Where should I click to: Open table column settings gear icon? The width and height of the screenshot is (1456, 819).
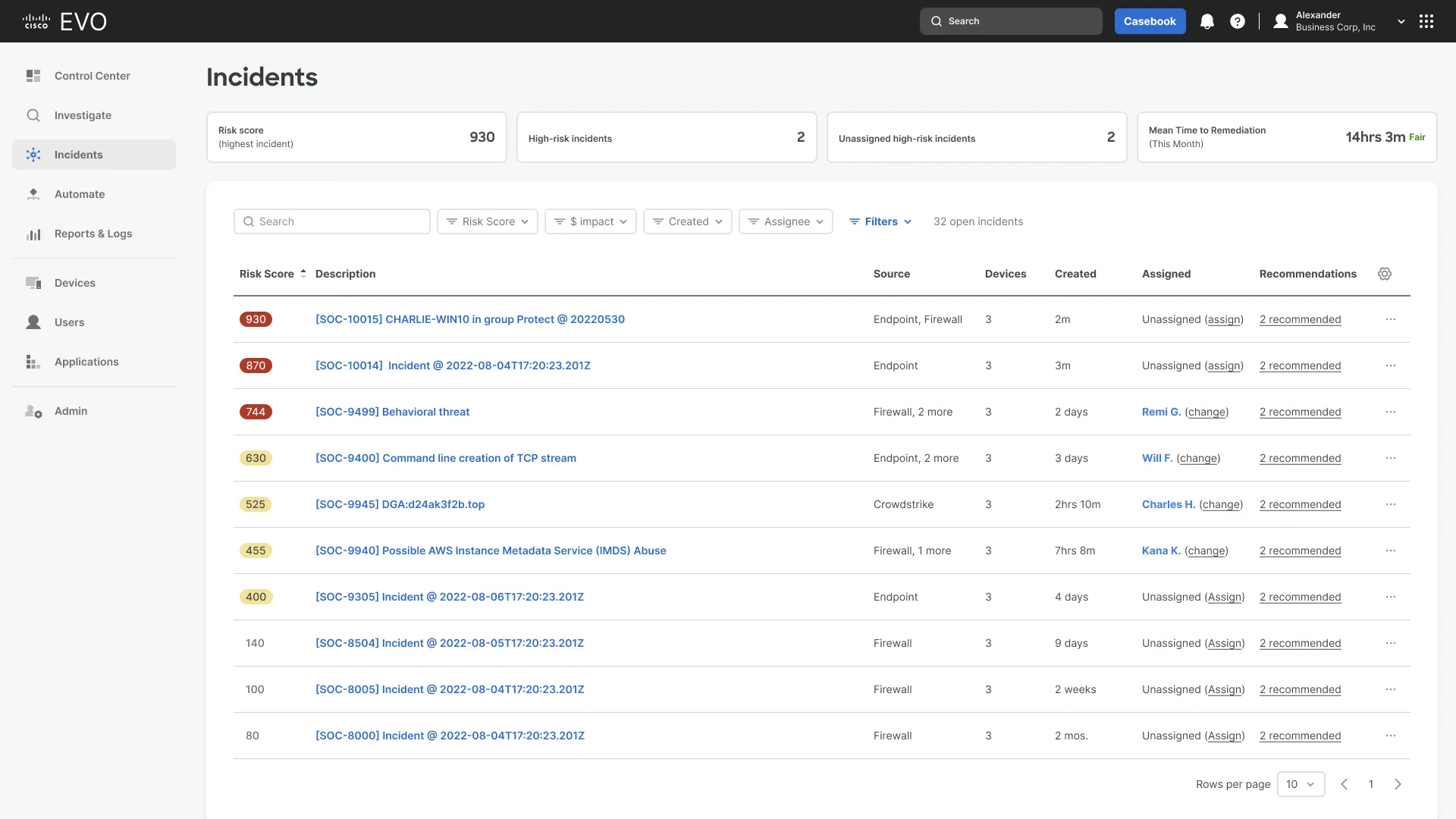1385,274
